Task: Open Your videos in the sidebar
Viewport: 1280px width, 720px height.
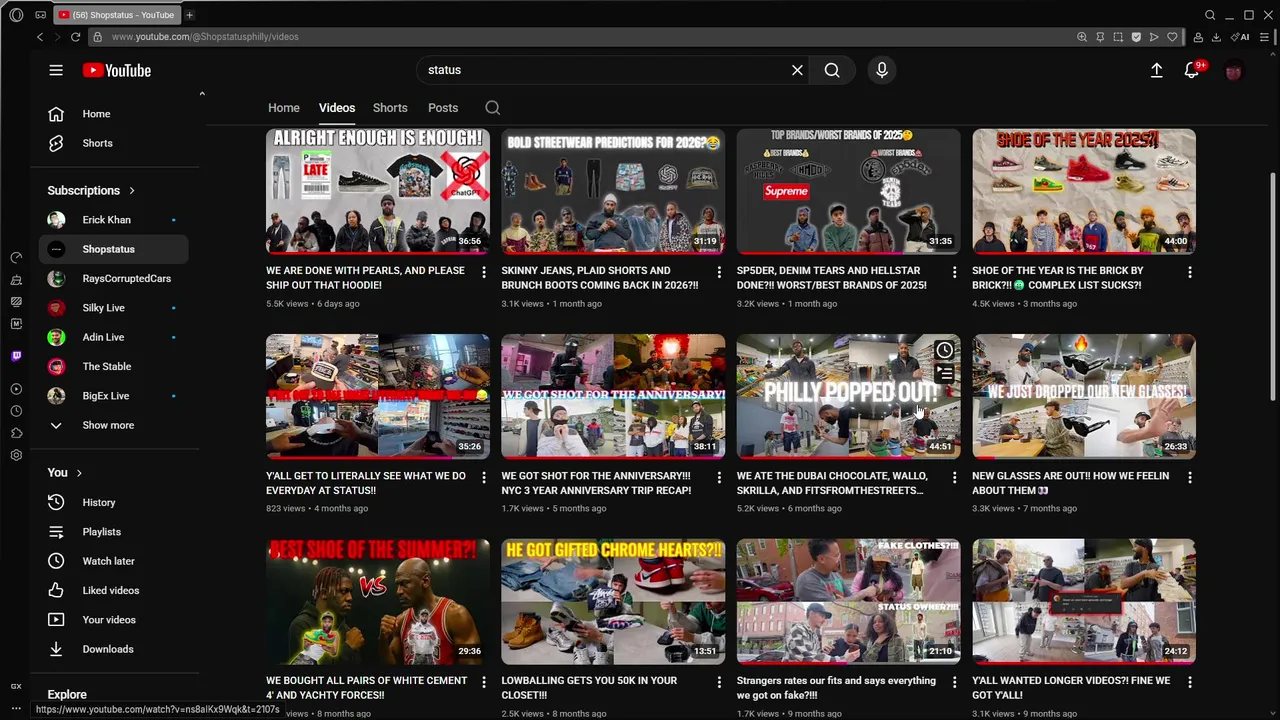Action: (x=113, y=620)
